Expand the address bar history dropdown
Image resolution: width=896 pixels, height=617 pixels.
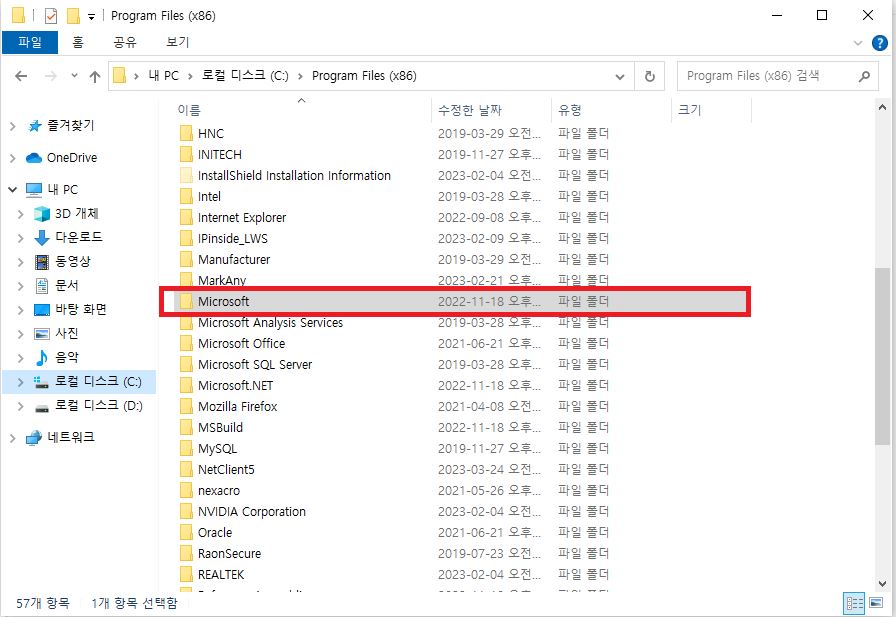[620, 75]
